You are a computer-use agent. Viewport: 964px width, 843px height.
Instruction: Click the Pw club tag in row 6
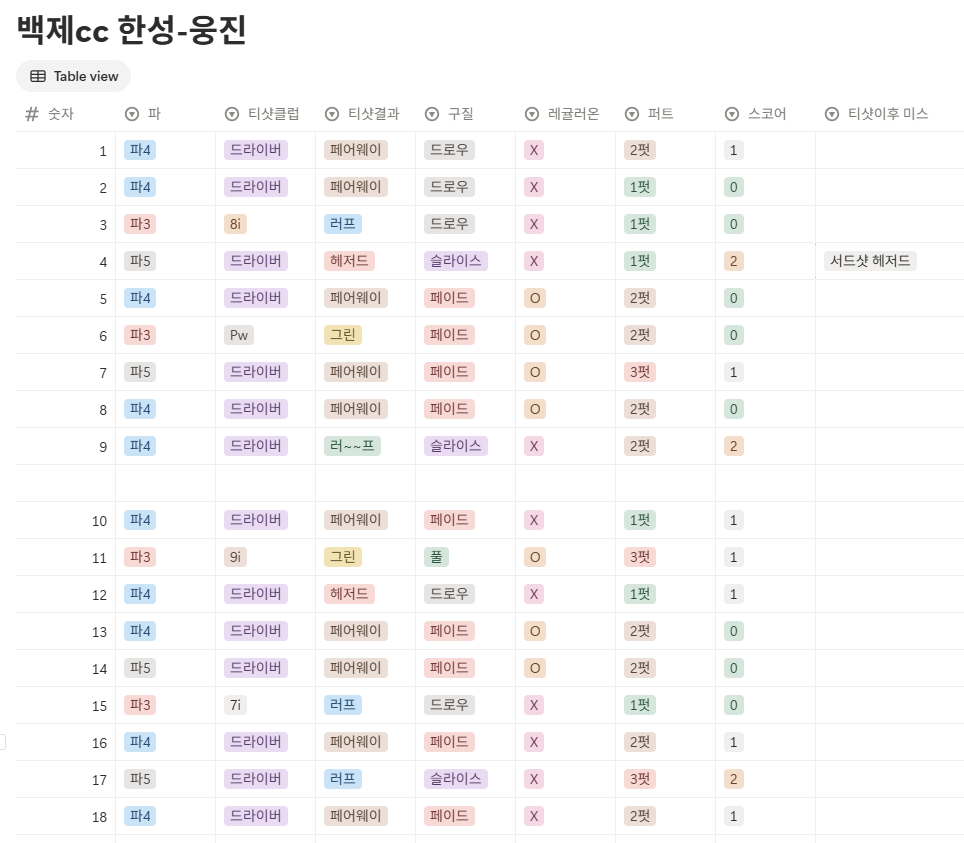click(239, 335)
